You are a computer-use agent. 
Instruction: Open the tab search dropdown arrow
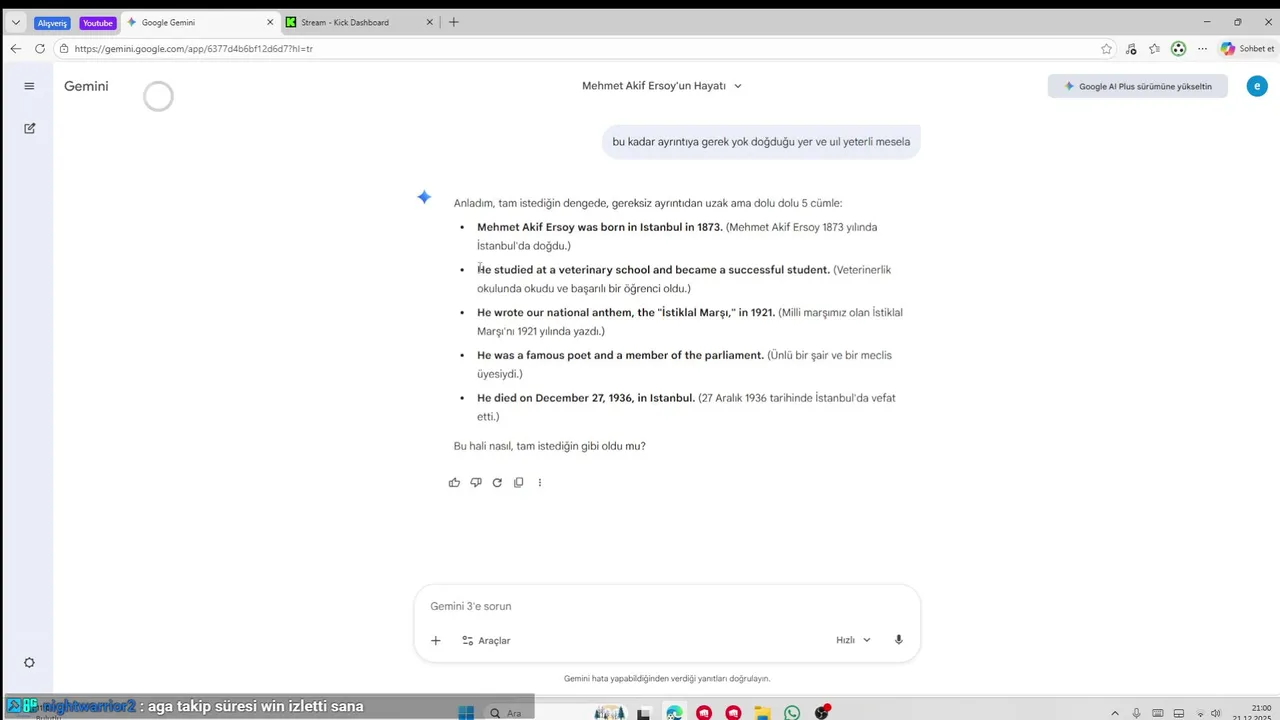tap(15, 22)
